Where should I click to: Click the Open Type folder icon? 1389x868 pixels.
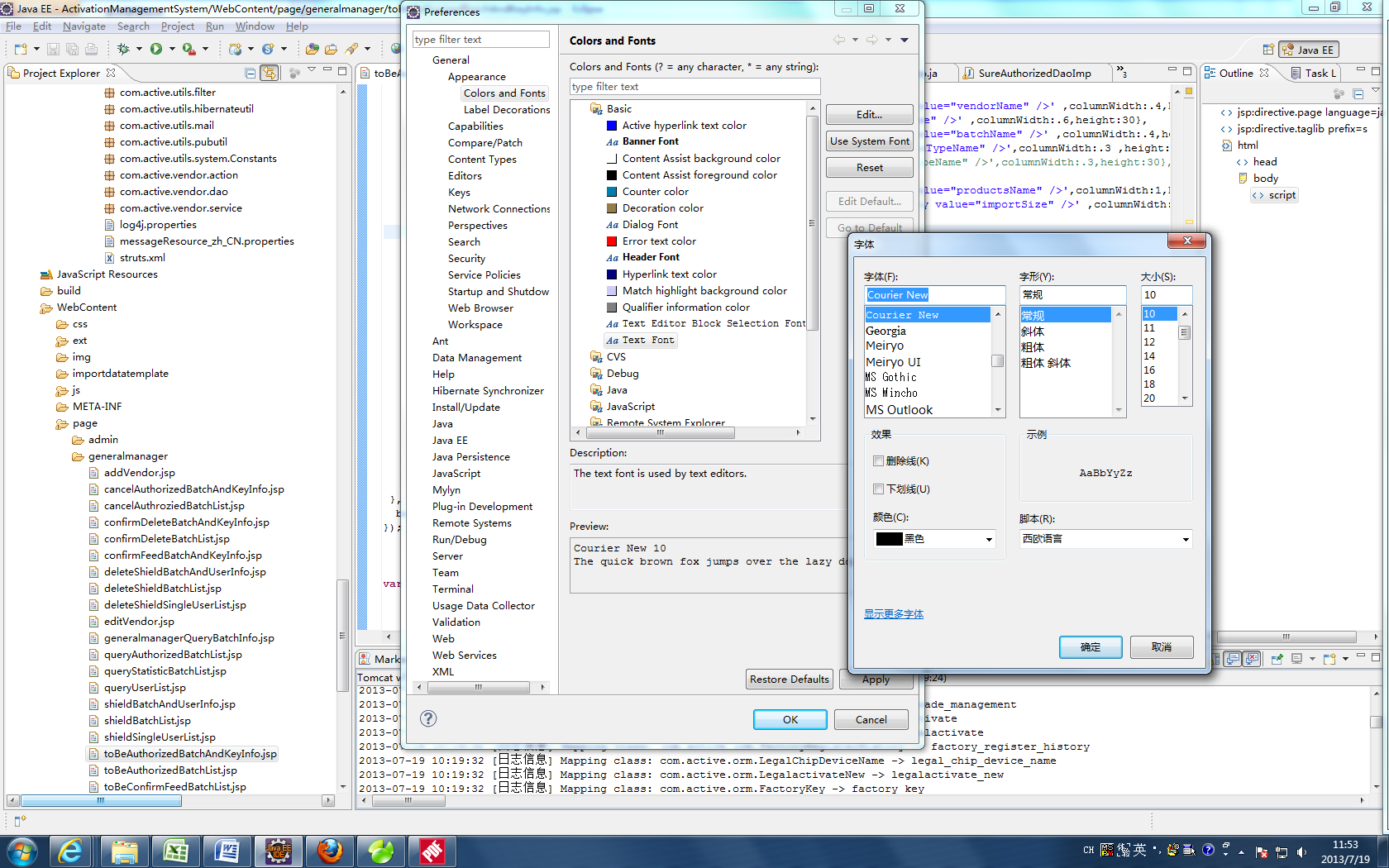pyautogui.click(x=313, y=50)
